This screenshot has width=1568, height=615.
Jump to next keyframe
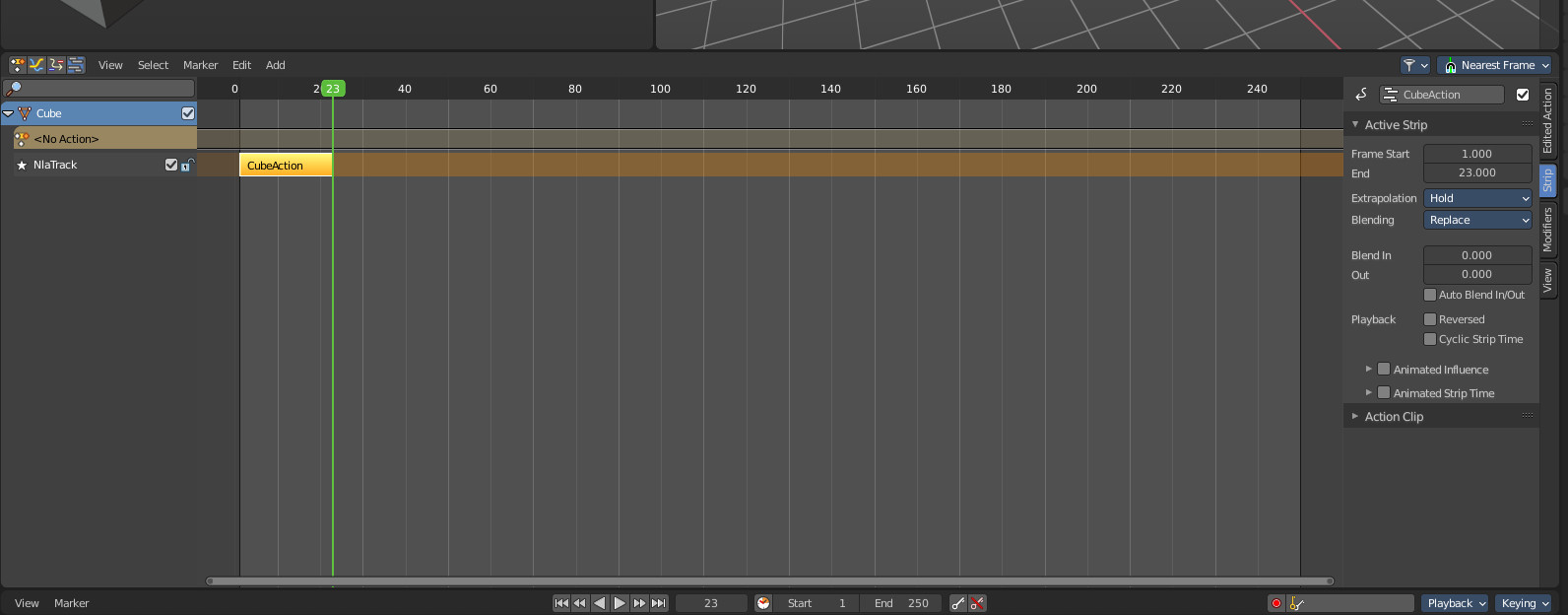pos(639,603)
